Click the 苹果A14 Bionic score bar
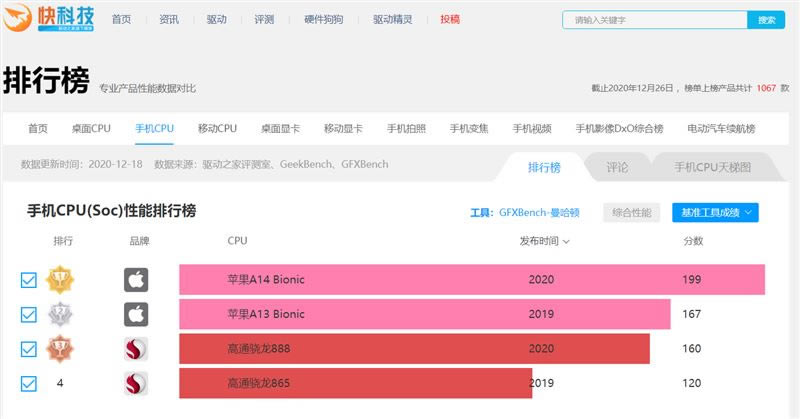800x419 pixels. click(x=472, y=280)
